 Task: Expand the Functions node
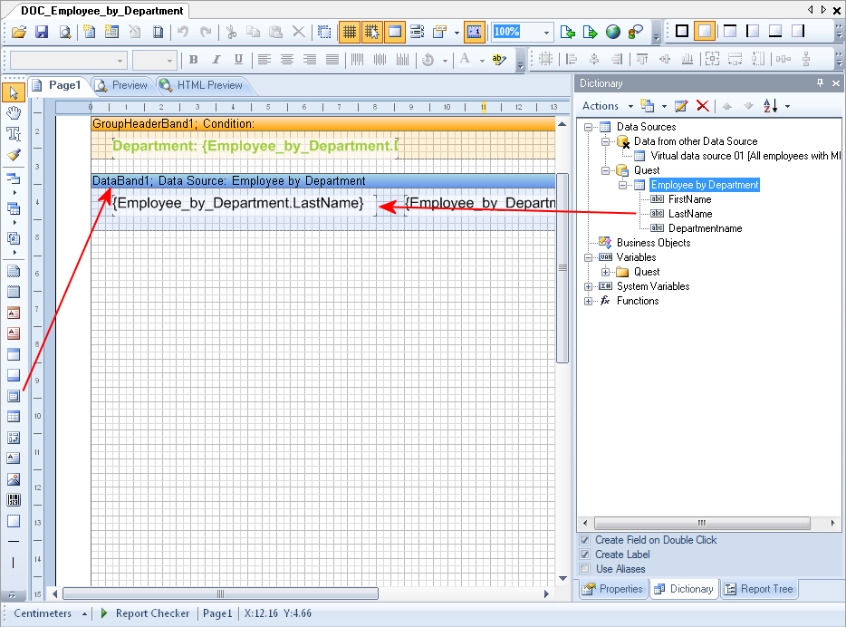(x=588, y=301)
